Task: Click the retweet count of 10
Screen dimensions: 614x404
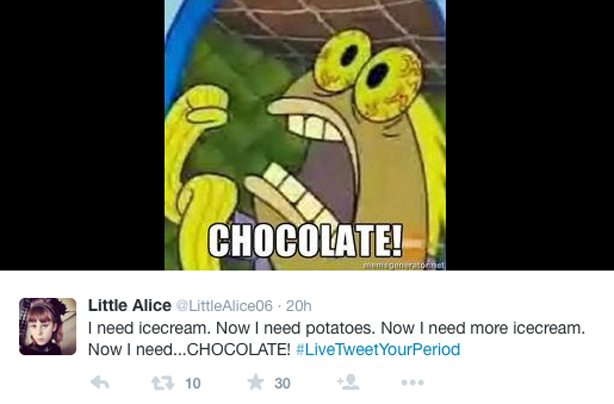Action: 193,383
